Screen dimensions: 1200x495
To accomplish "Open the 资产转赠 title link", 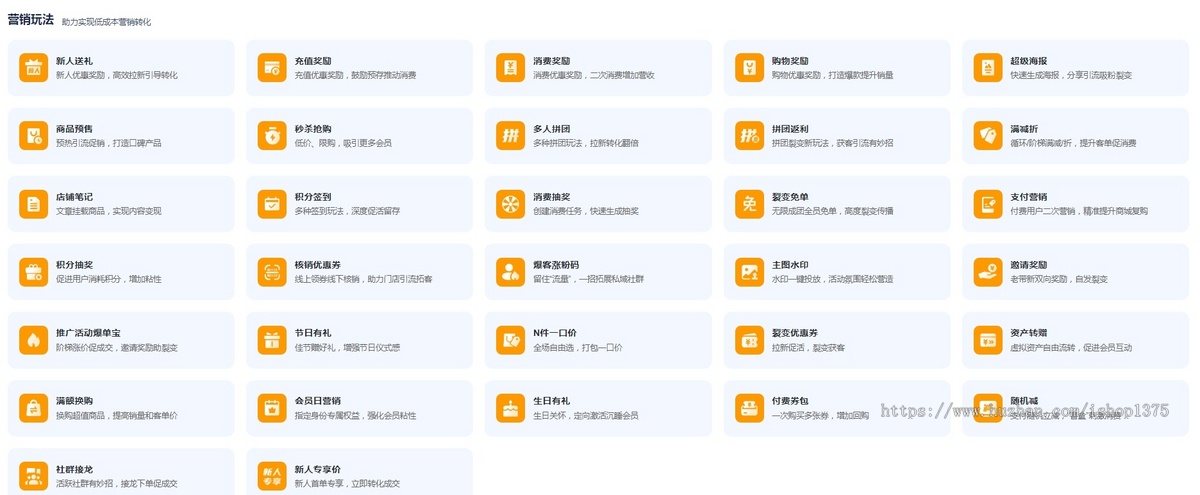I will [1029, 333].
